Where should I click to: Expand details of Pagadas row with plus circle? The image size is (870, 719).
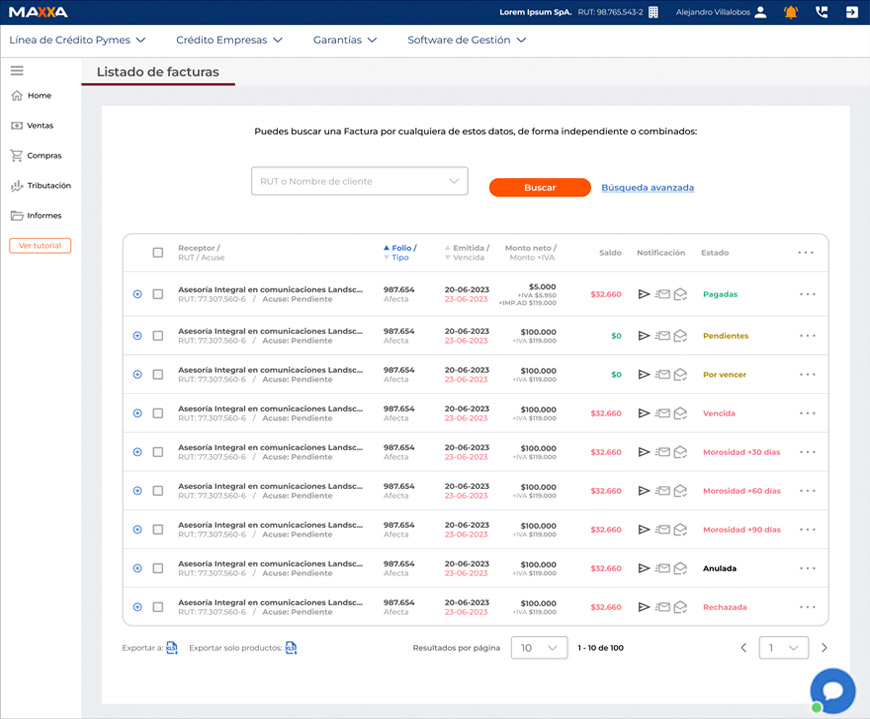138,294
